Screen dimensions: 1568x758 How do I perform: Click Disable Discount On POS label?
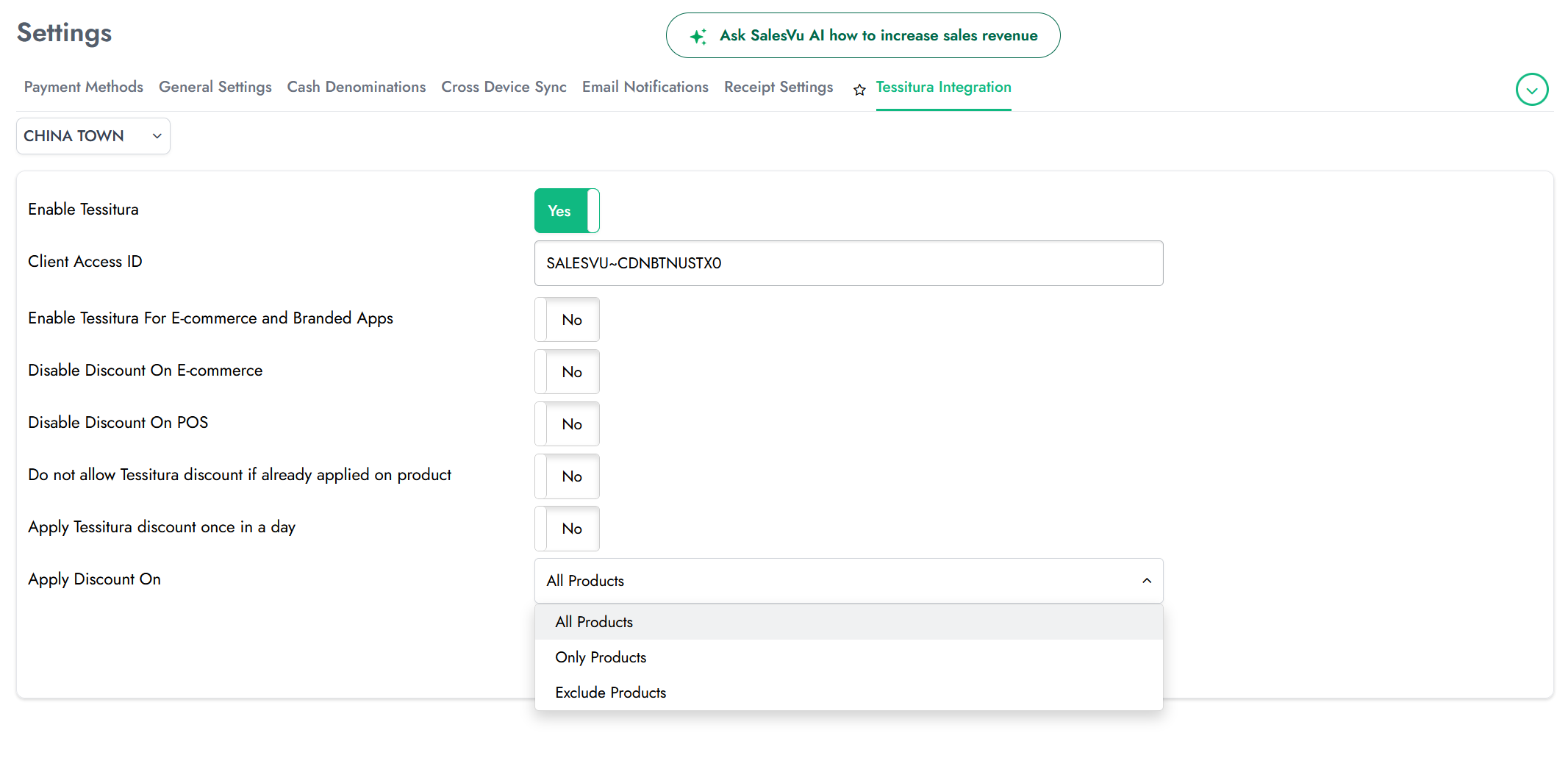[118, 423]
